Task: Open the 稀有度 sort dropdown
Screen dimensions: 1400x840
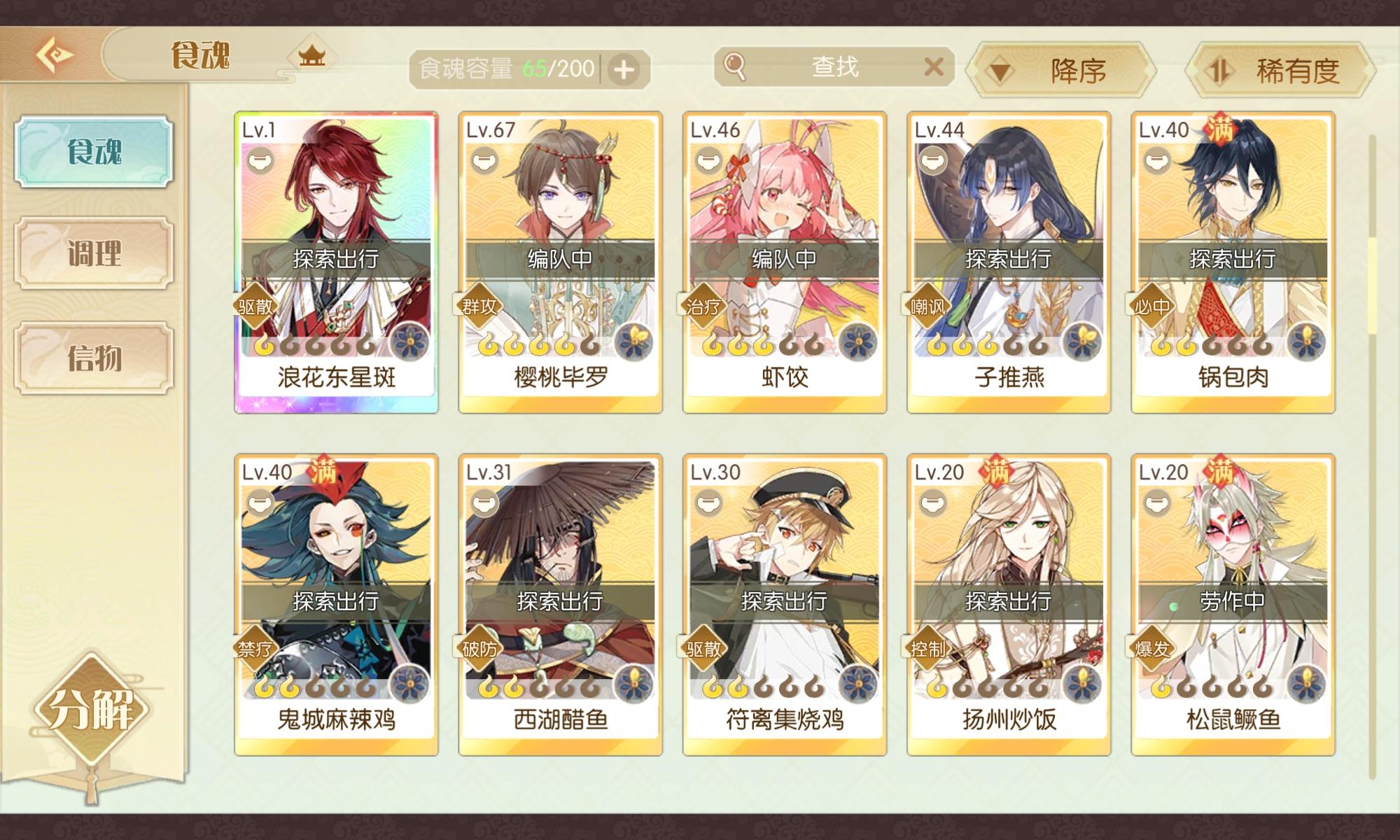Action: [1280, 70]
